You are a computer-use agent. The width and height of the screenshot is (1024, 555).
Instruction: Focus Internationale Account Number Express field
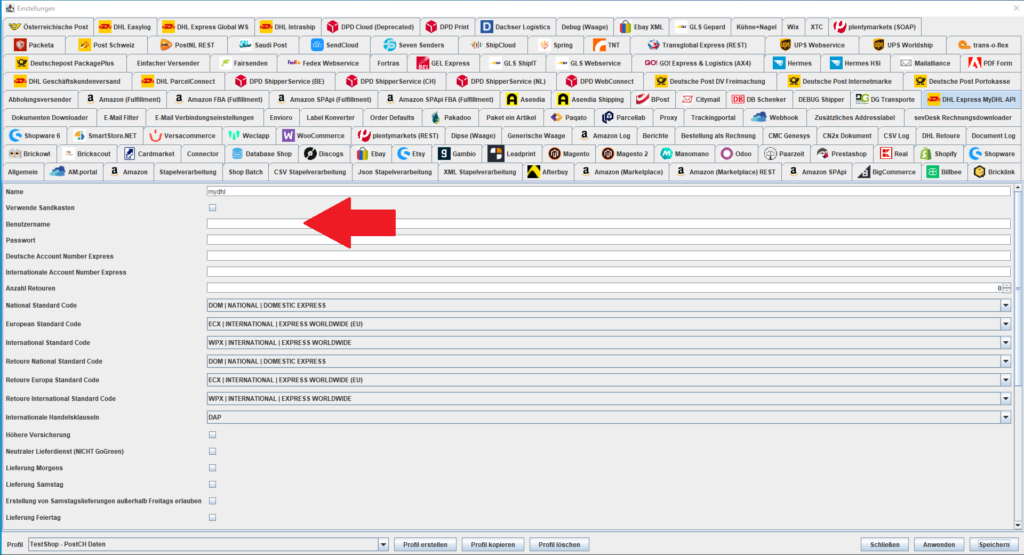pos(609,272)
